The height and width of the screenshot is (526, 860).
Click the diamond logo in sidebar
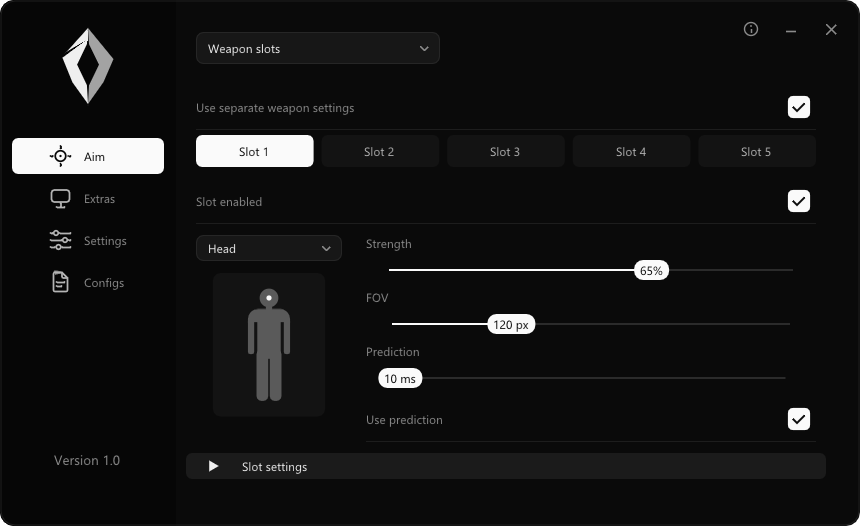pos(88,66)
